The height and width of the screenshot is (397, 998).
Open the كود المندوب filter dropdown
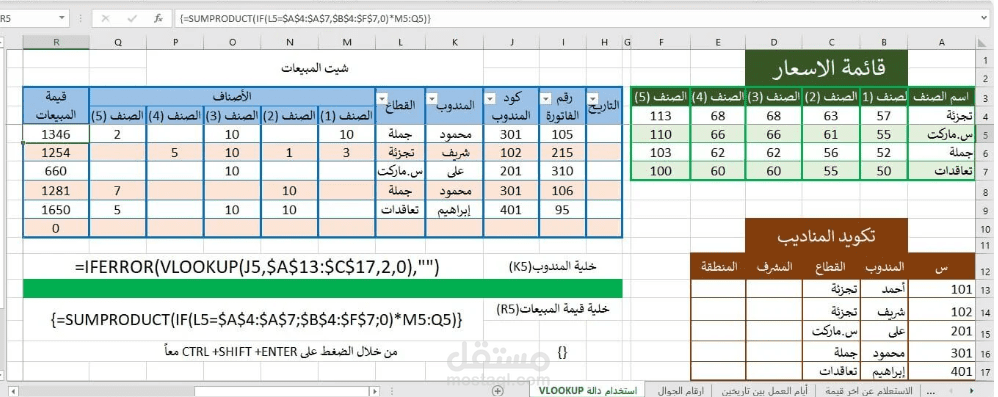point(491,99)
